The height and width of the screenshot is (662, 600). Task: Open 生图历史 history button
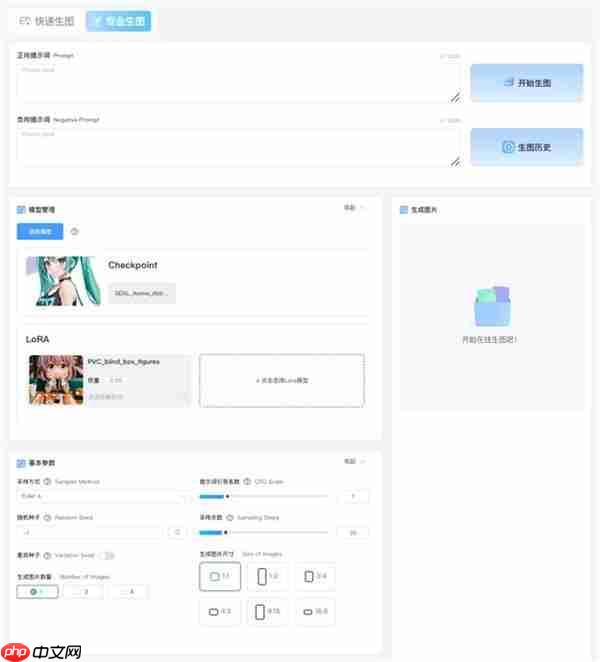[526, 147]
